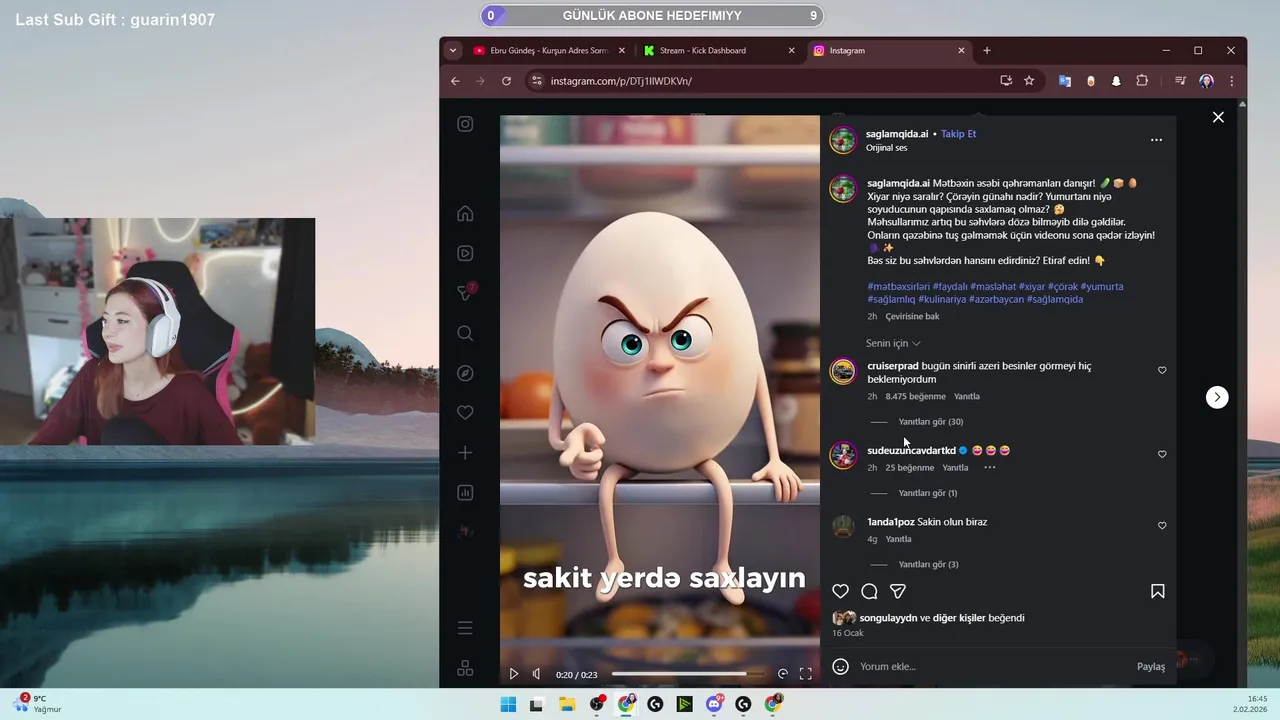Create a new post with plus icon
The image size is (1280, 720).
(x=465, y=453)
